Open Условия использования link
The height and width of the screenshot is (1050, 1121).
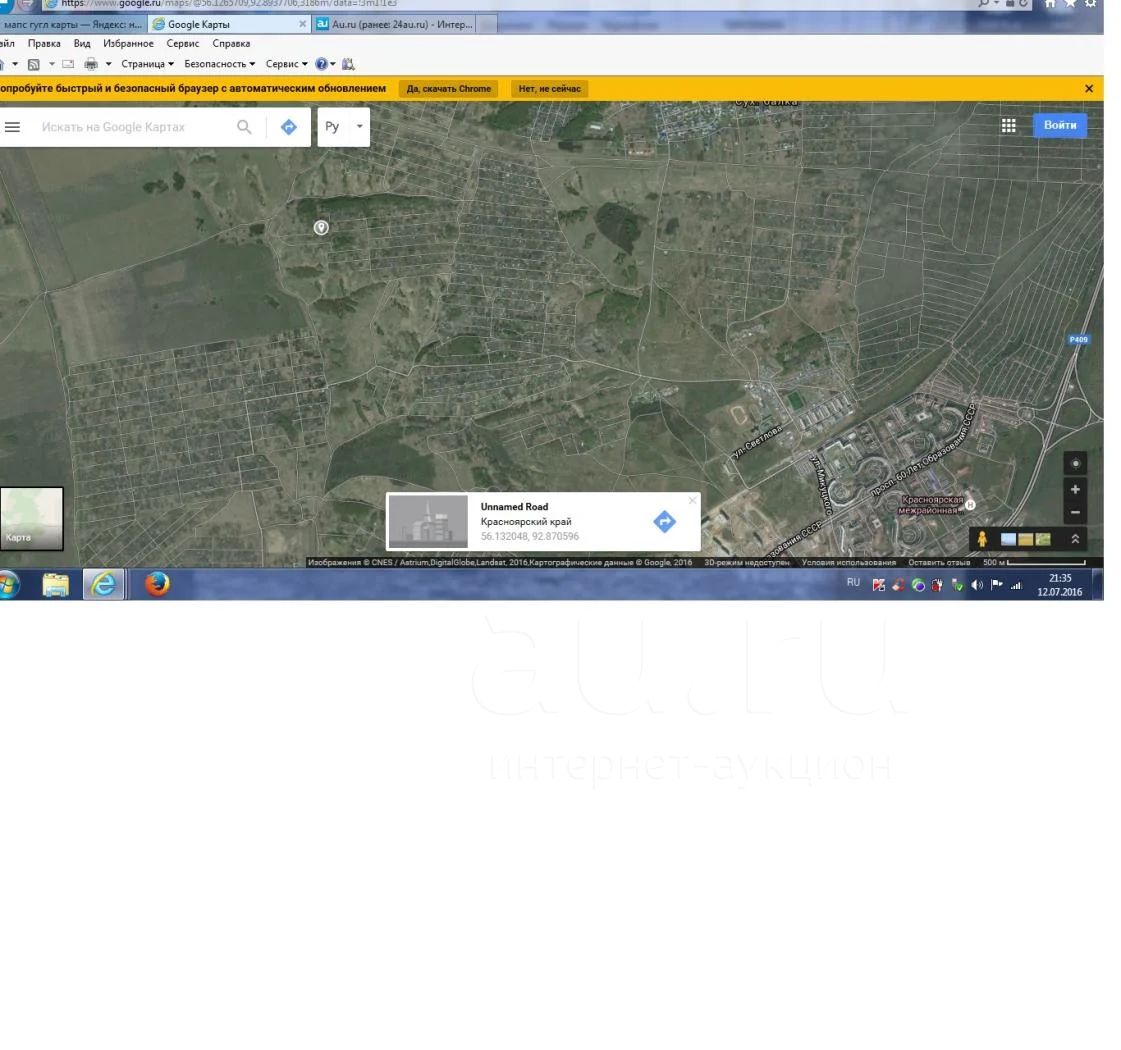pyautogui.click(x=849, y=563)
